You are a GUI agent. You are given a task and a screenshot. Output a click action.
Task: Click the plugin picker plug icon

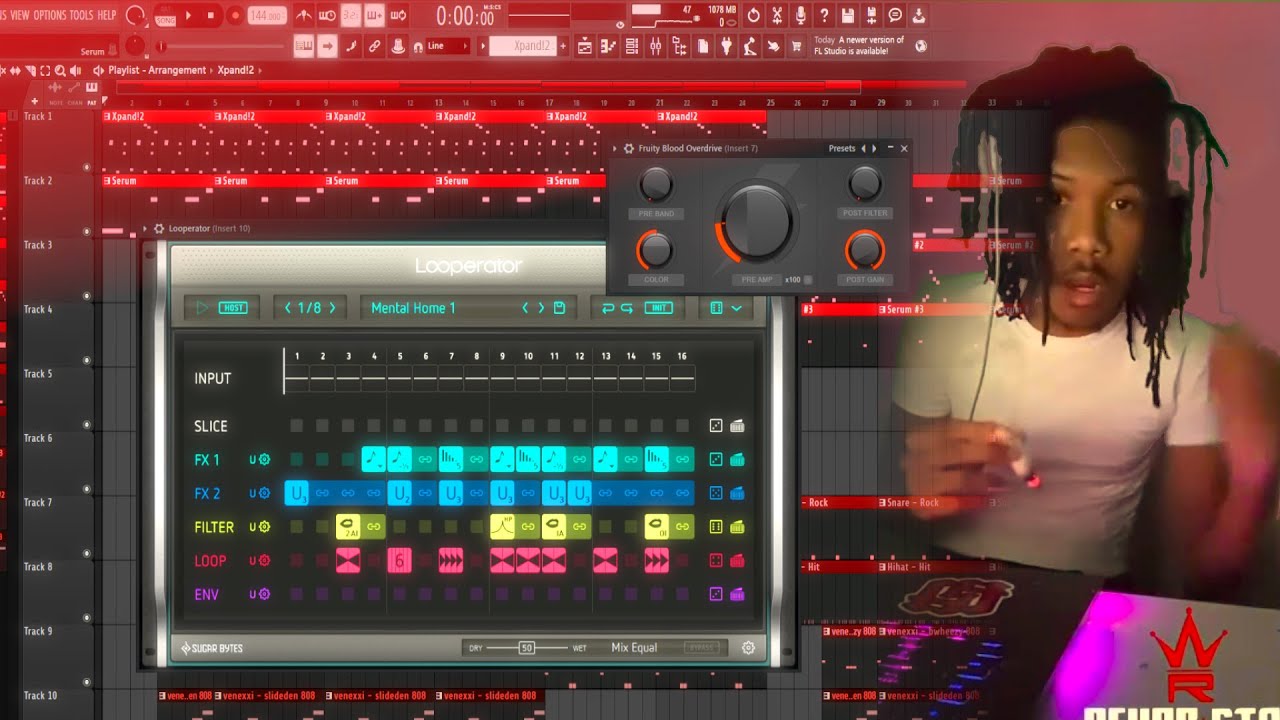click(x=727, y=46)
